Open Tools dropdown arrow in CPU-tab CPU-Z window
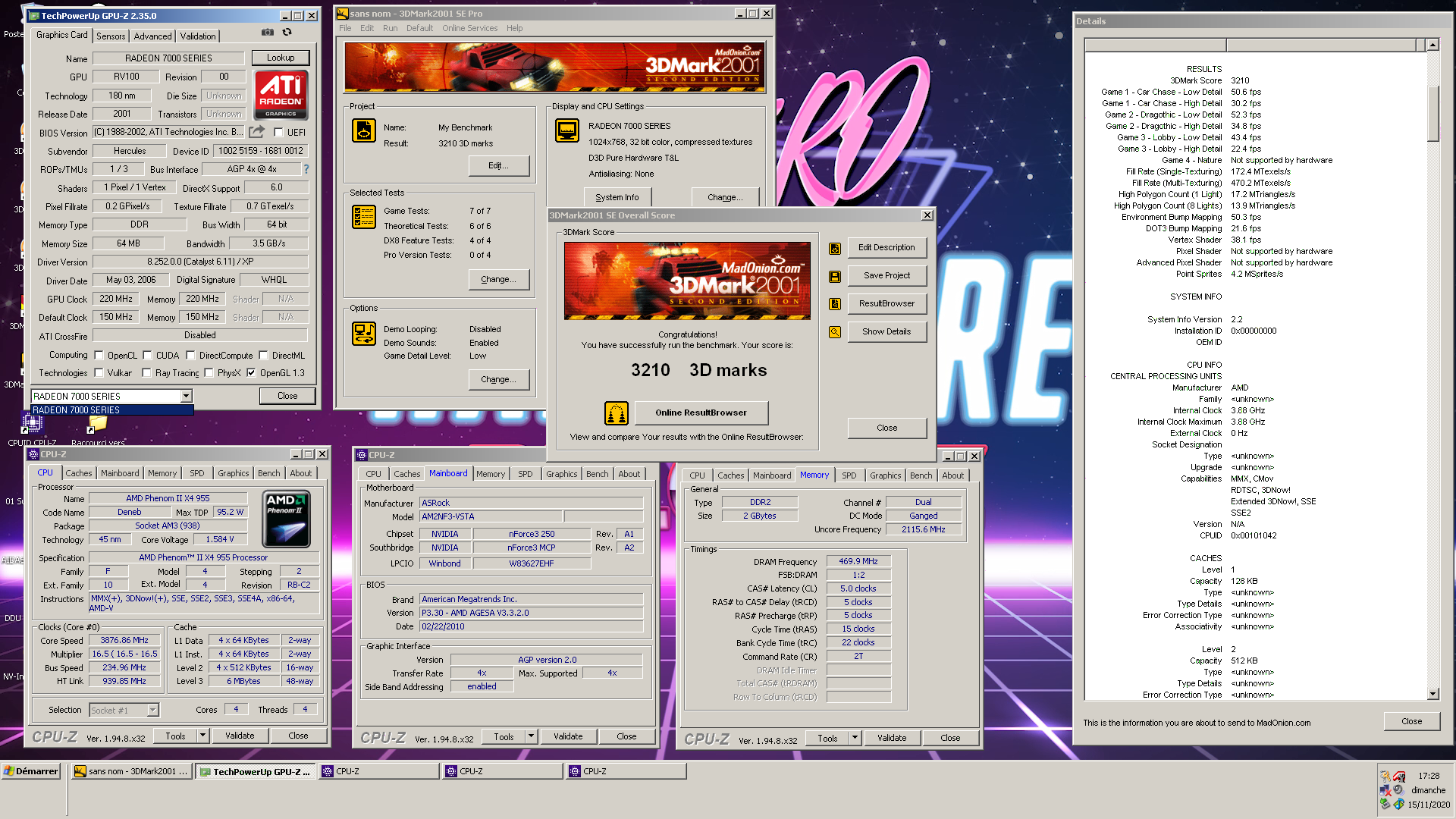 click(x=202, y=736)
